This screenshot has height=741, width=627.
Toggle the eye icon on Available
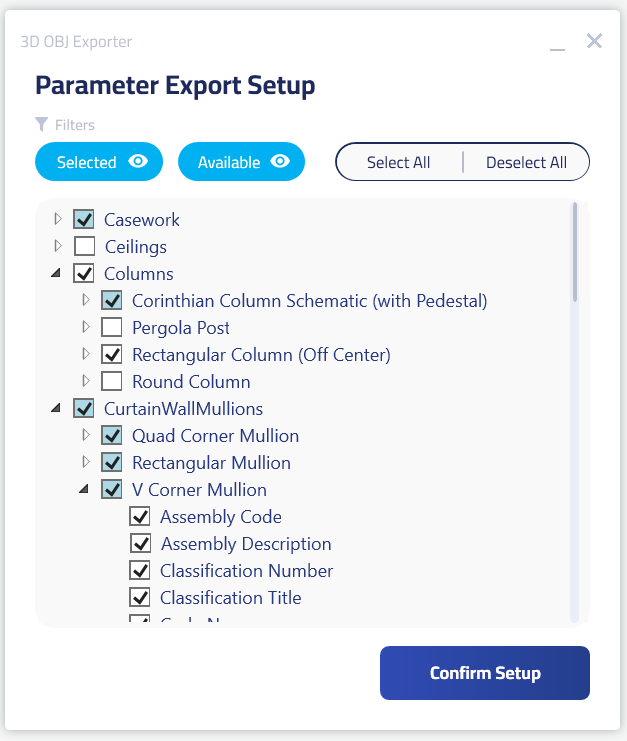click(x=280, y=162)
